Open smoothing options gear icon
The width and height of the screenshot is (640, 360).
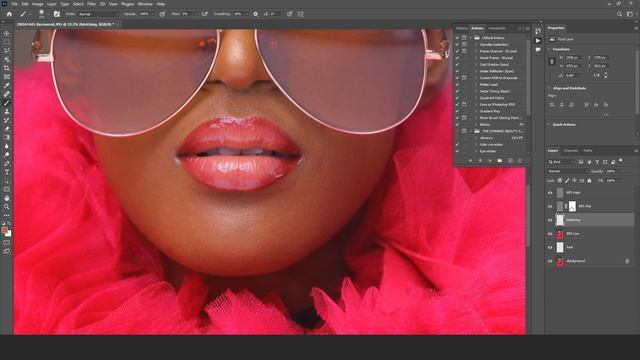(256, 14)
